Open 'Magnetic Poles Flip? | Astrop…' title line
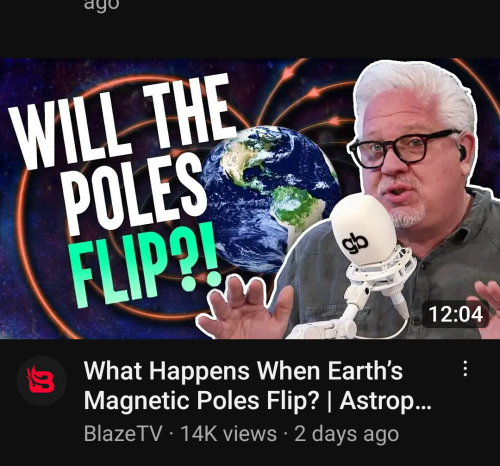 click(258, 400)
